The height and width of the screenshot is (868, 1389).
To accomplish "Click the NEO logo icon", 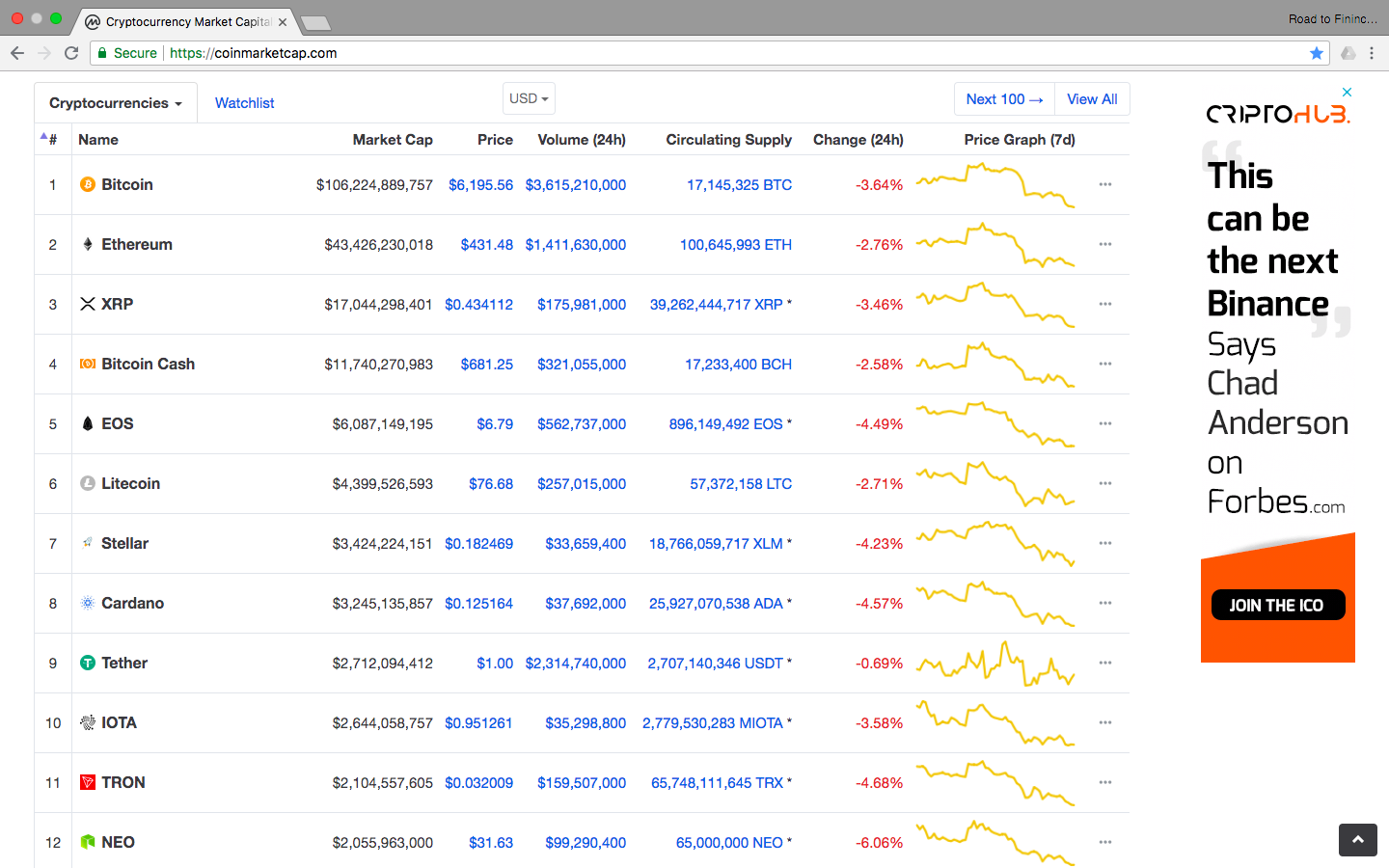I will point(88,842).
